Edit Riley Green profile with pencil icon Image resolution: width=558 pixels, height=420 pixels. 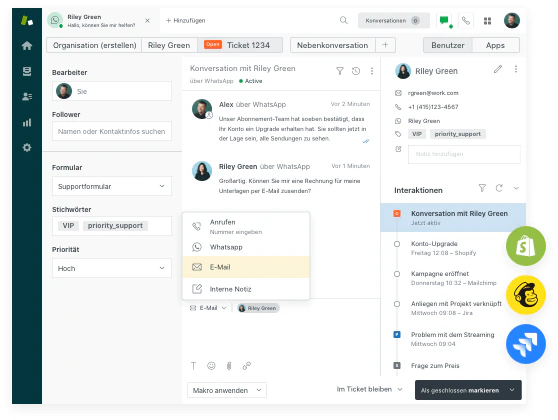click(498, 69)
